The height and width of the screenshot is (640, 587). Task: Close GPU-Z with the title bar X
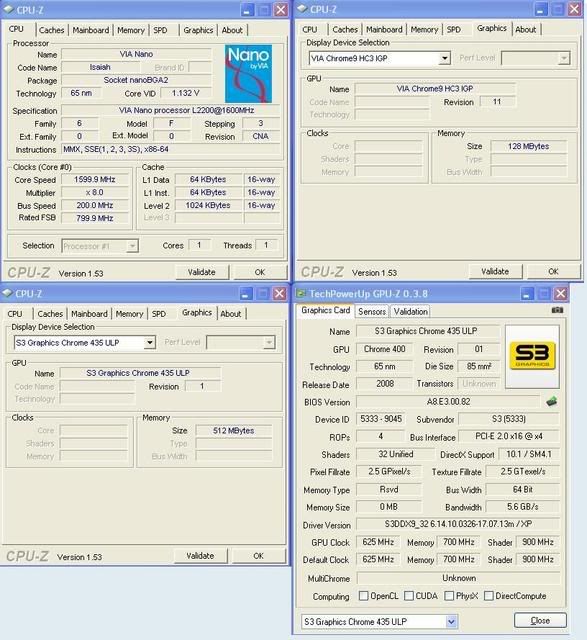561,293
